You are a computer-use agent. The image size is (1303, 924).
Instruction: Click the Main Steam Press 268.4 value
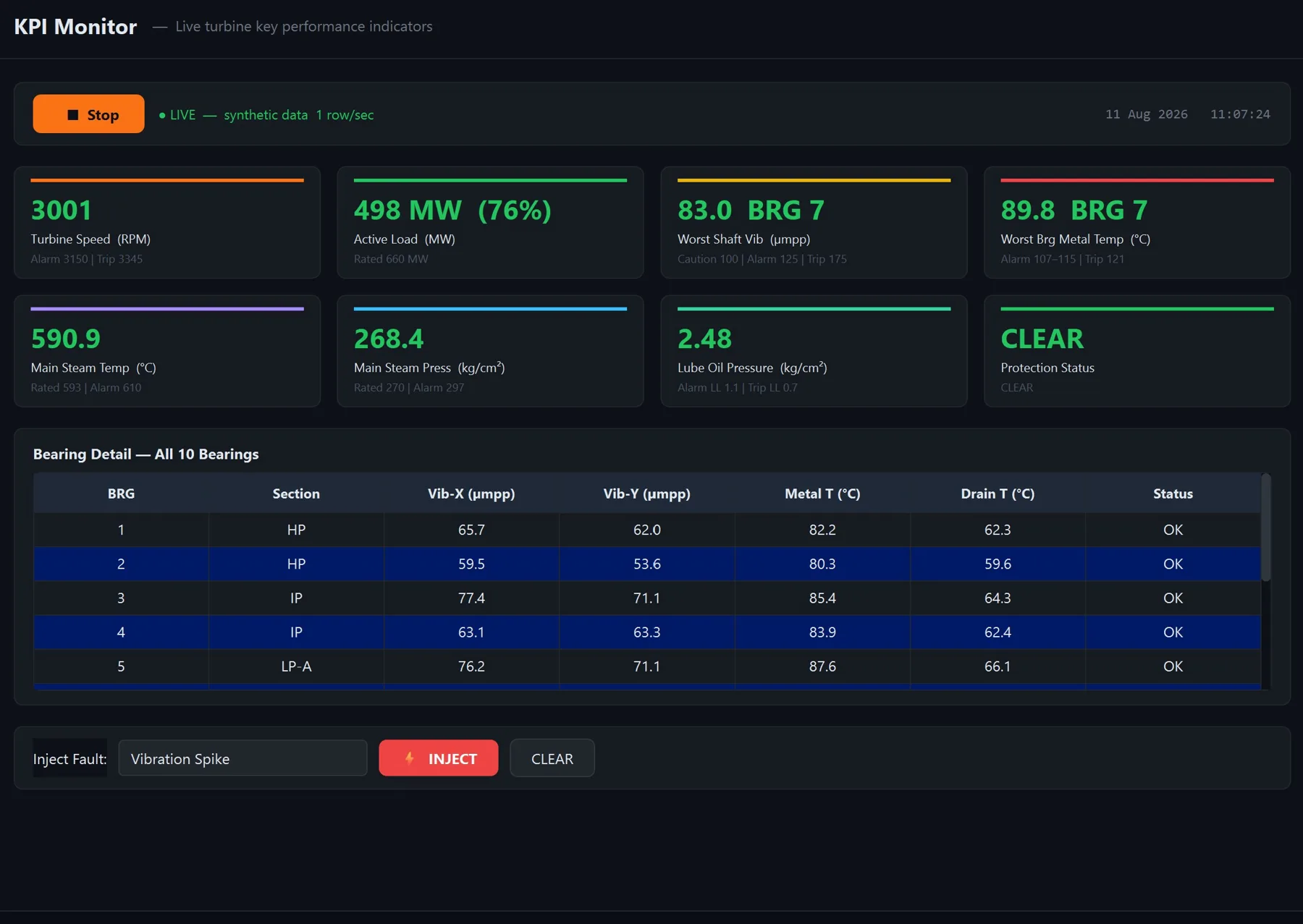tap(389, 339)
